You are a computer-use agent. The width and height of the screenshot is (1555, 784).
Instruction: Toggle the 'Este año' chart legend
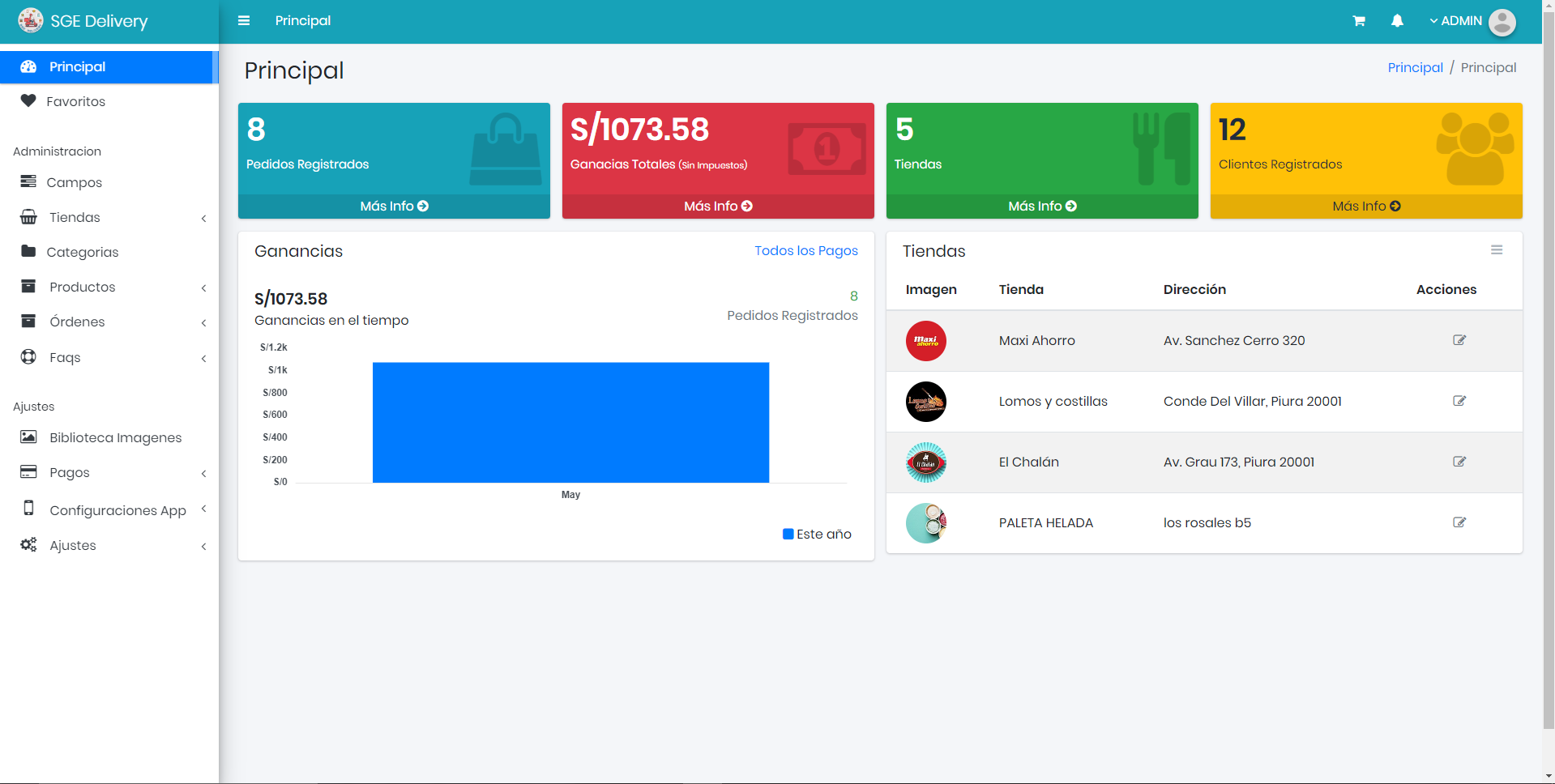pos(817,535)
